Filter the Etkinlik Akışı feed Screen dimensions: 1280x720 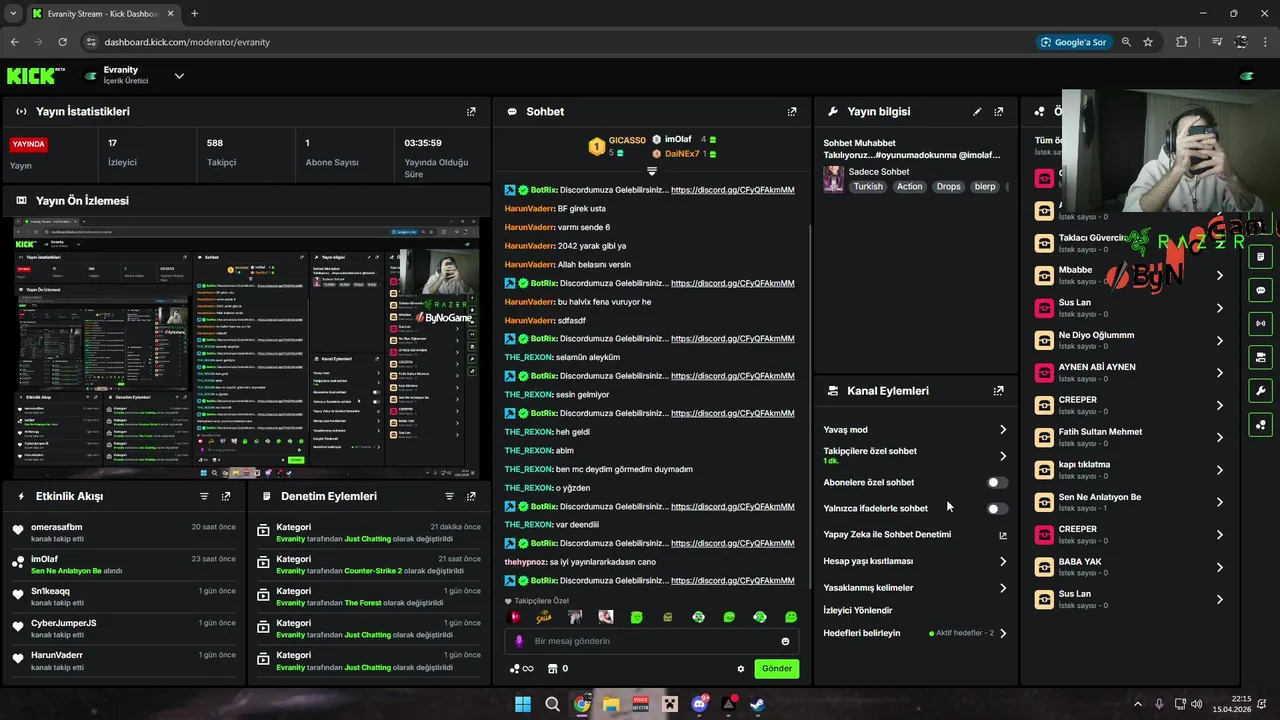204,496
